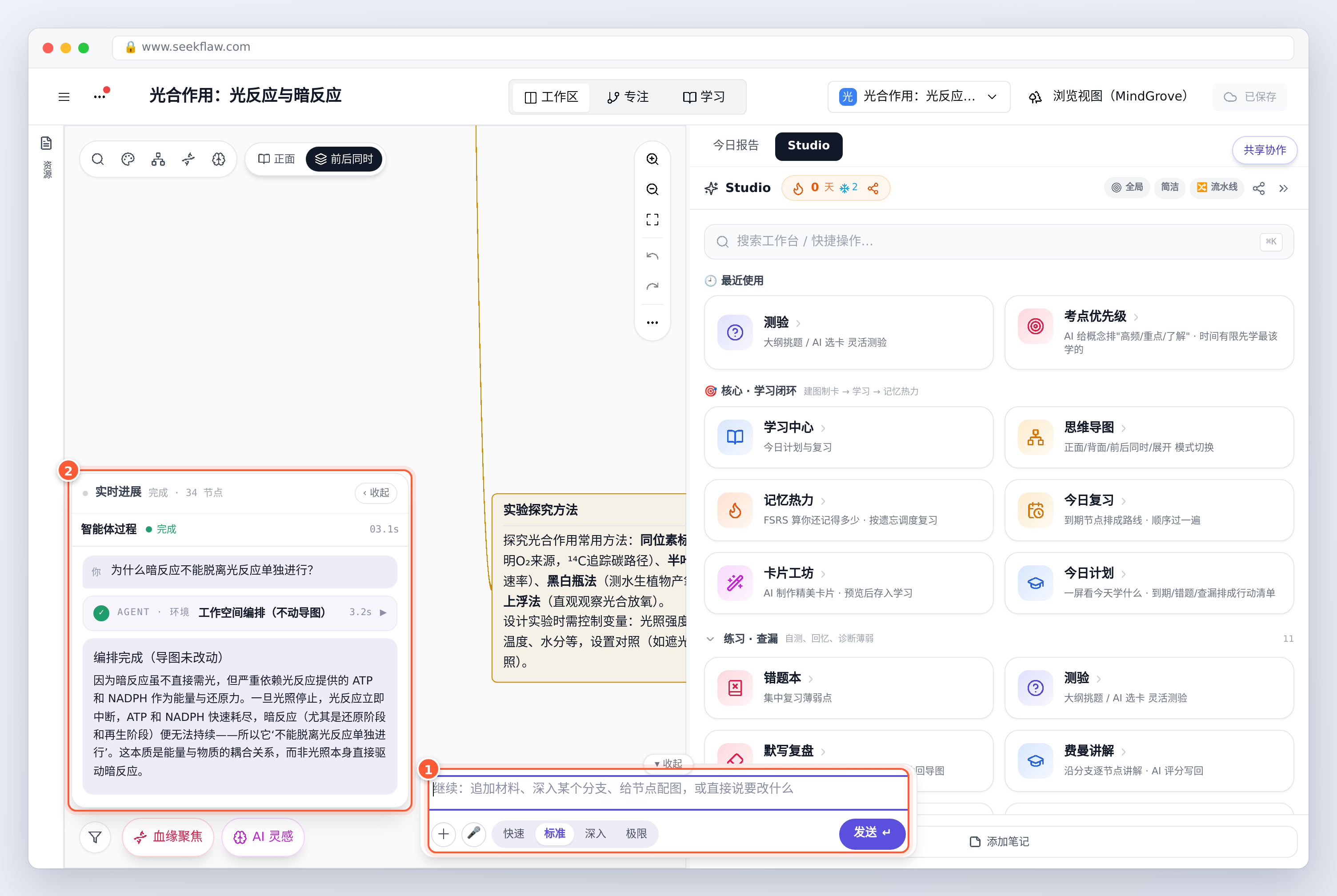Switch to the 专注 tab
Screen dimensions: 1337x896
[627, 97]
